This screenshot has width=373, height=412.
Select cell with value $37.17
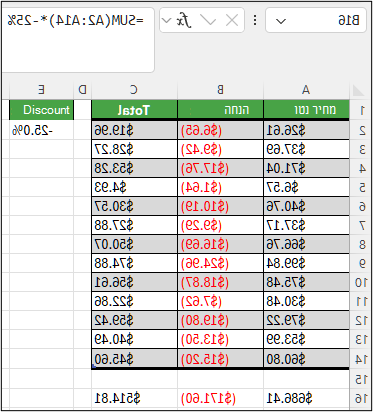(x=306, y=225)
